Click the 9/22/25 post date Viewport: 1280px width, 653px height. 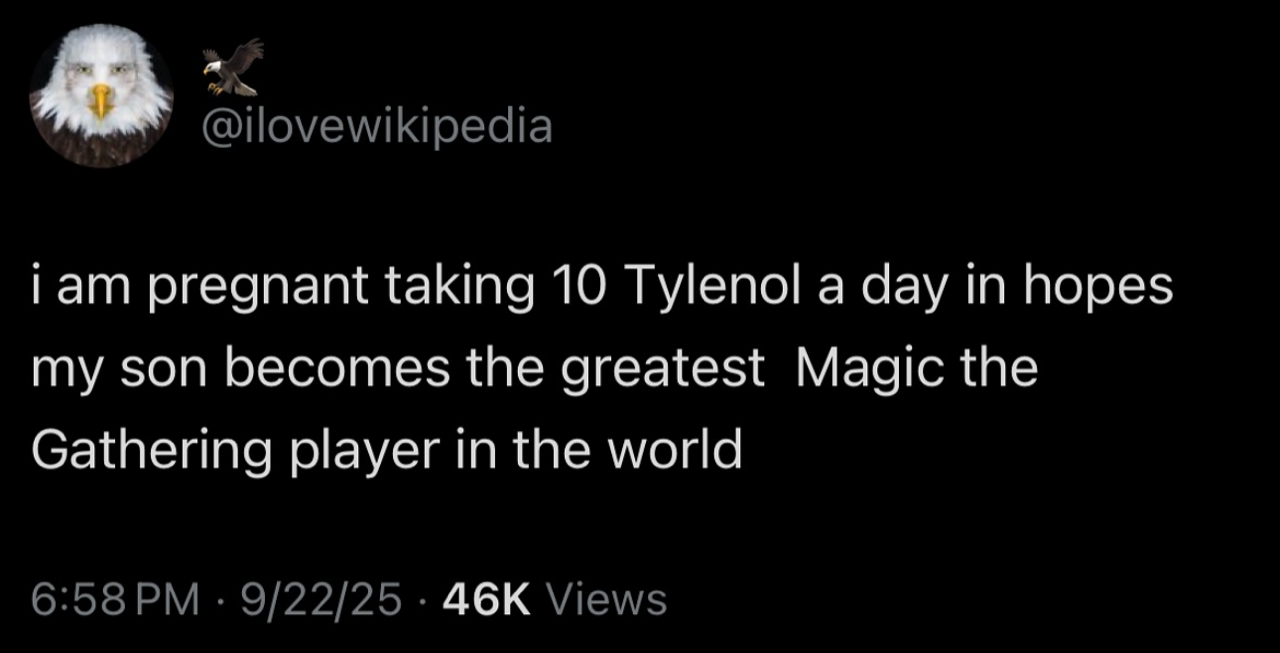[x=314, y=599]
